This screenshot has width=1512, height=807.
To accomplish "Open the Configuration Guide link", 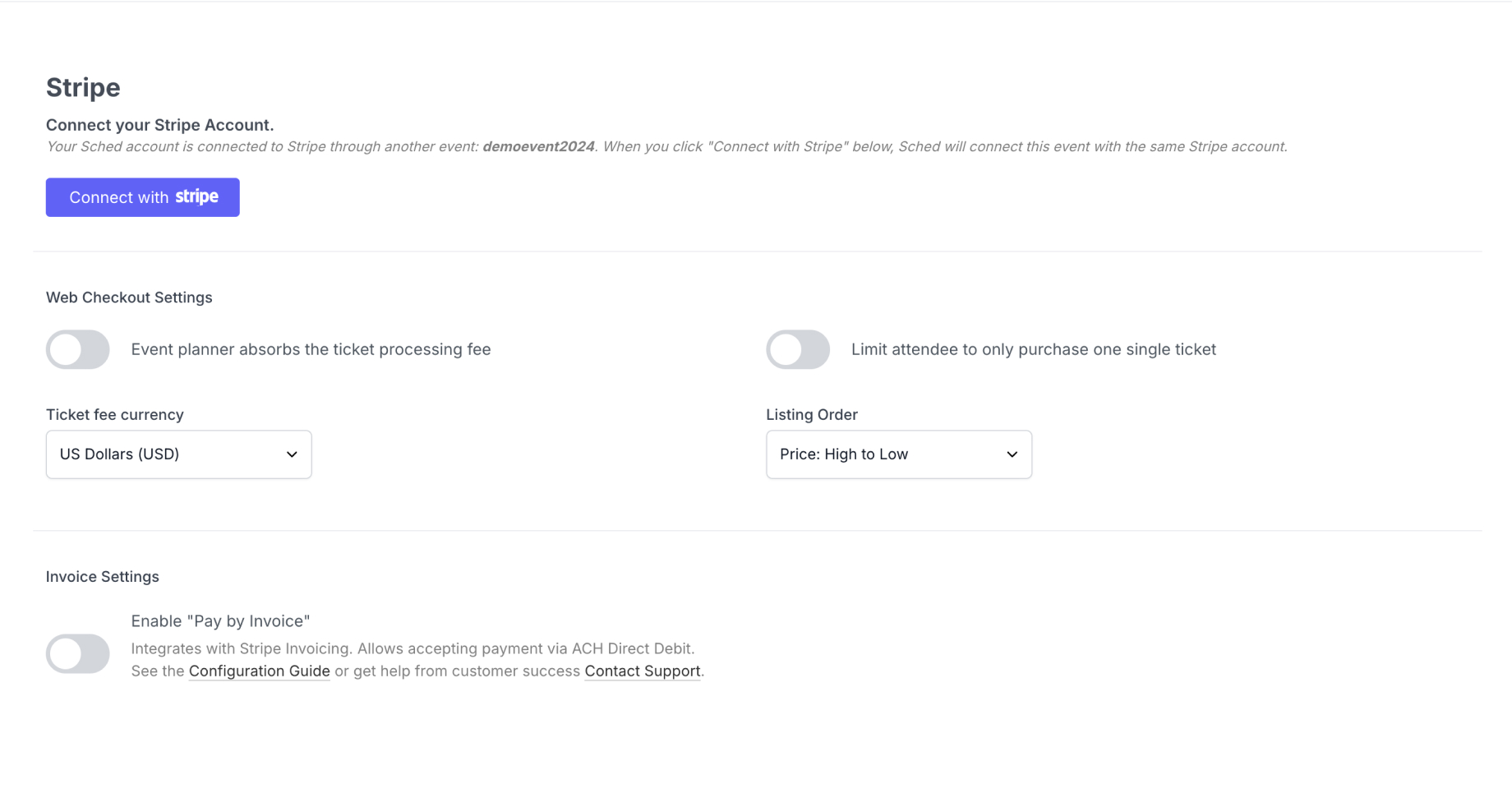I will (260, 671).
